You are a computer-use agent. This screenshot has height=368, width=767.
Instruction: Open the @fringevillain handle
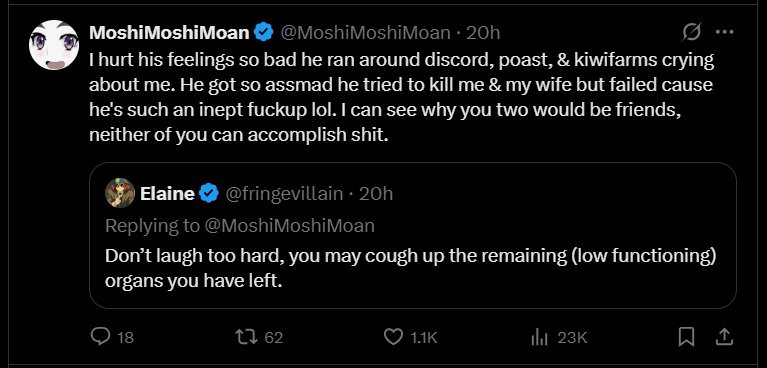click(284, 194)
